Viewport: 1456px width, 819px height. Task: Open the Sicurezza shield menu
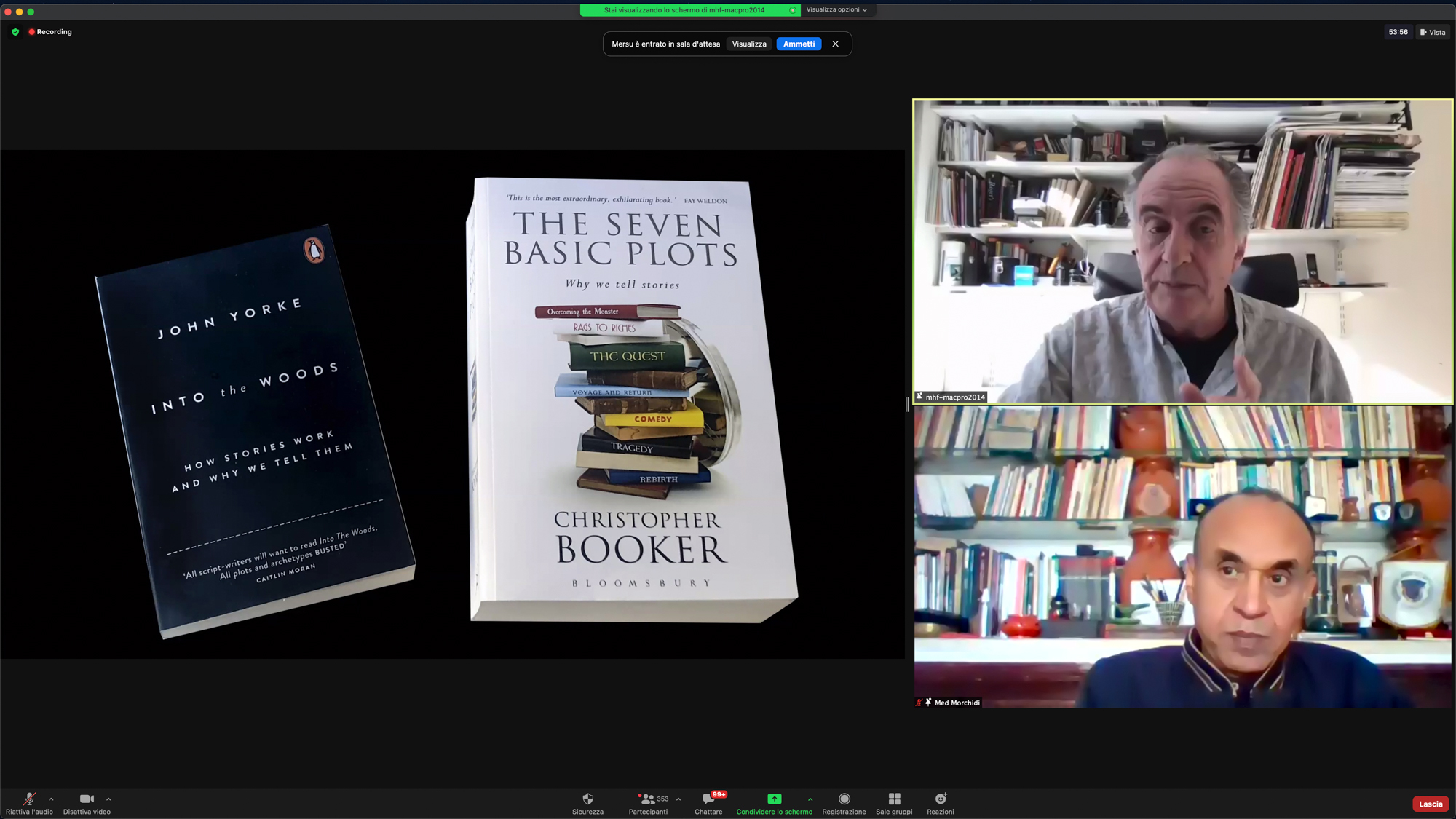point(587,803)
